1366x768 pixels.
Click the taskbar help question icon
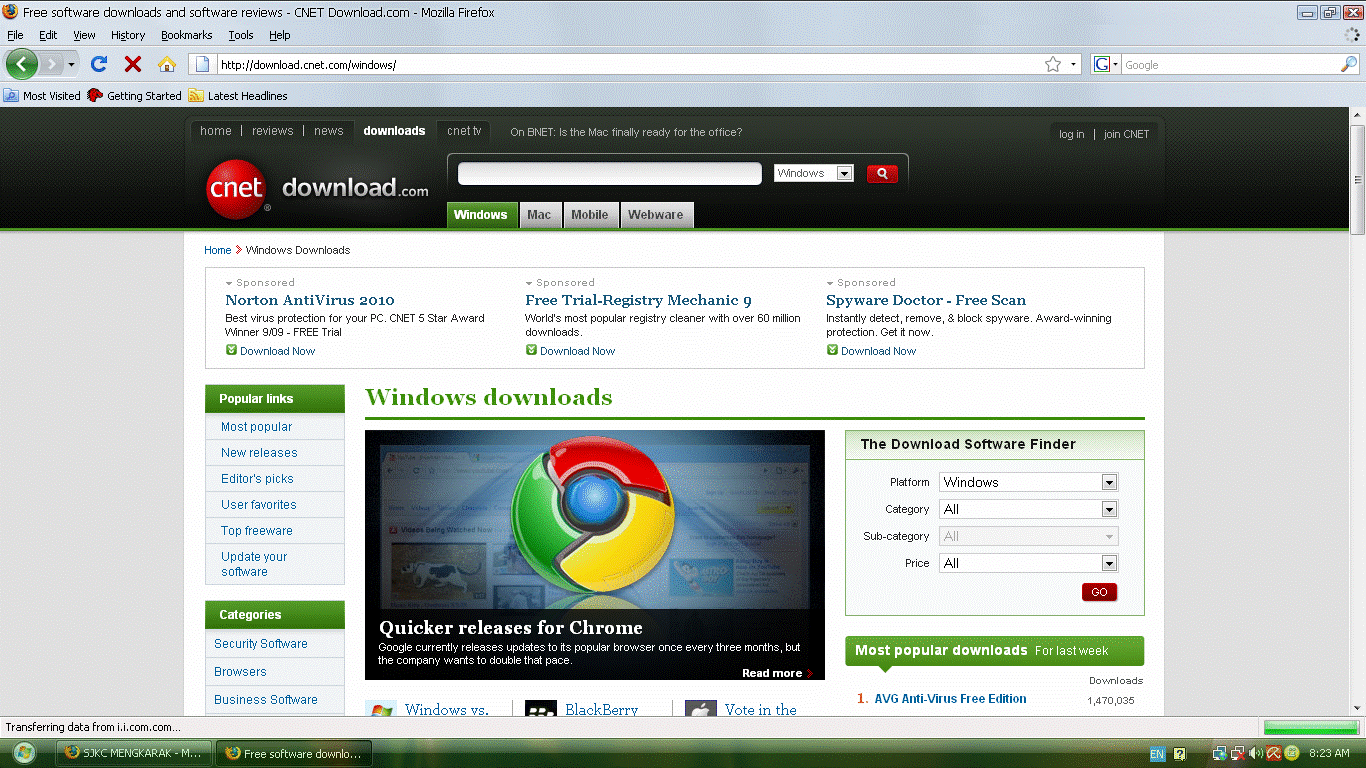(1179, 753)
